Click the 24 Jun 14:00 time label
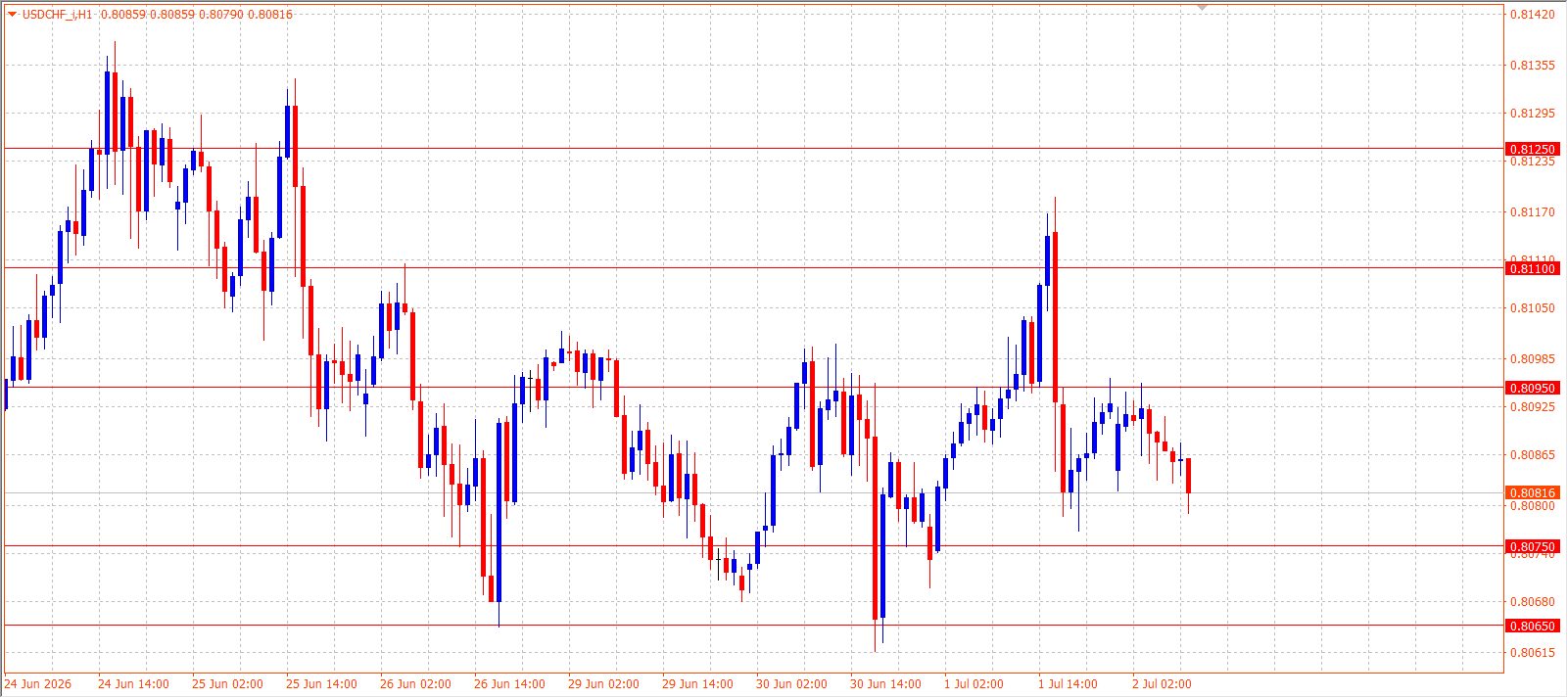Viewport: 1568px width, 698px height. tap(133, 684)
